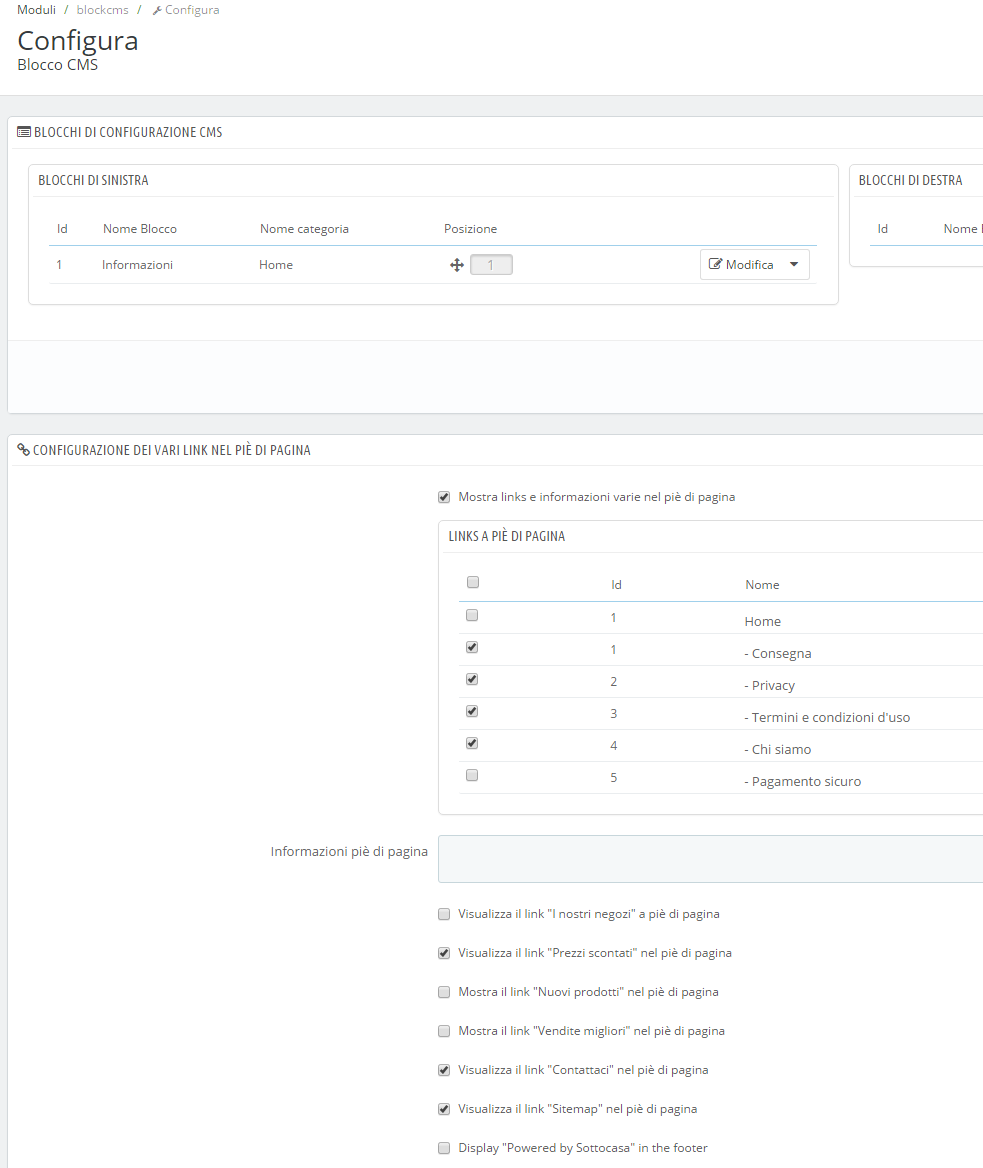This screenshot has width=983, height=1168.
Task: Enable Display "Powered by Sottocasa" checkbox
Action: (x=444, y=1148)
